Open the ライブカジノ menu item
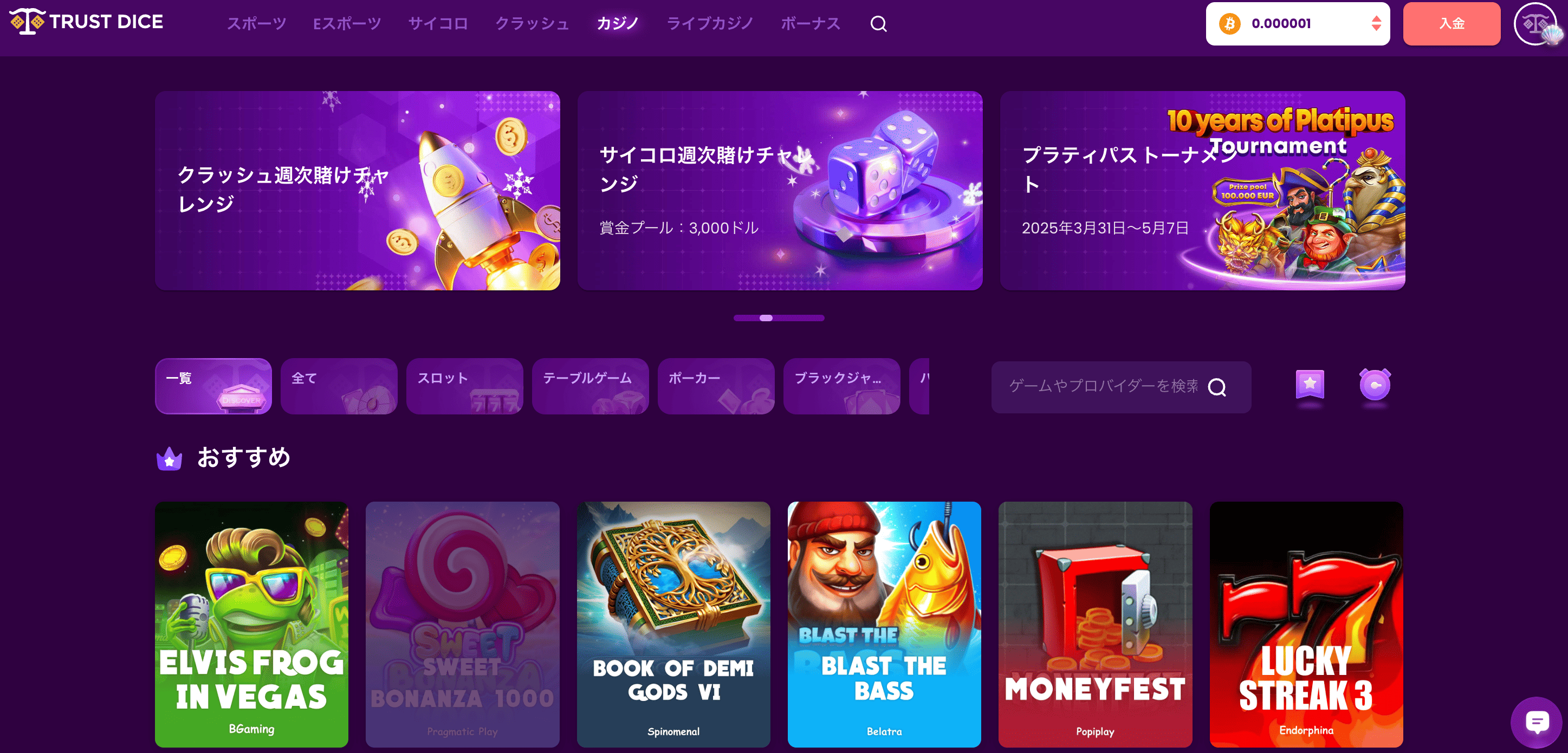The width and height of the screenshot is (1568, 753). pyautogui.click(x=710, y=24)
